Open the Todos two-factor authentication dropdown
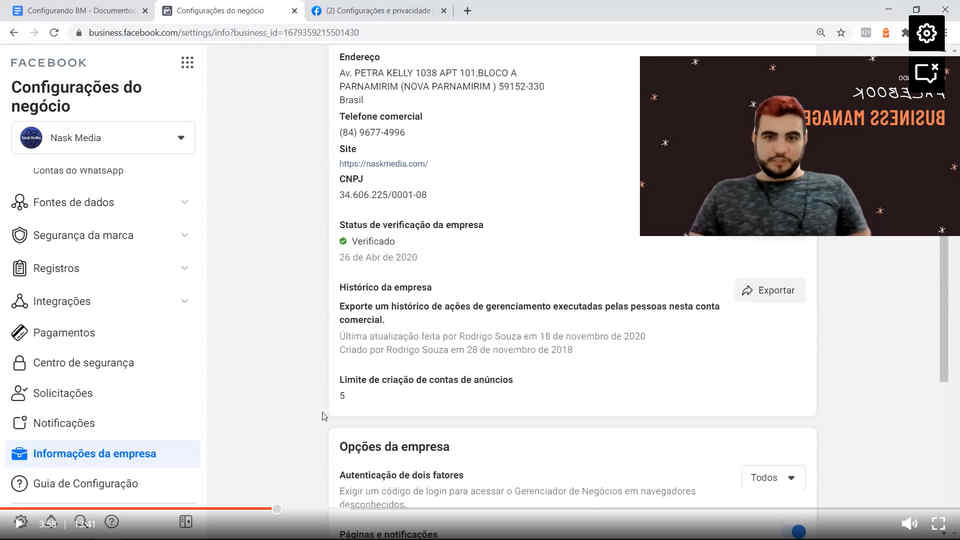 click(x=773, y=478)
